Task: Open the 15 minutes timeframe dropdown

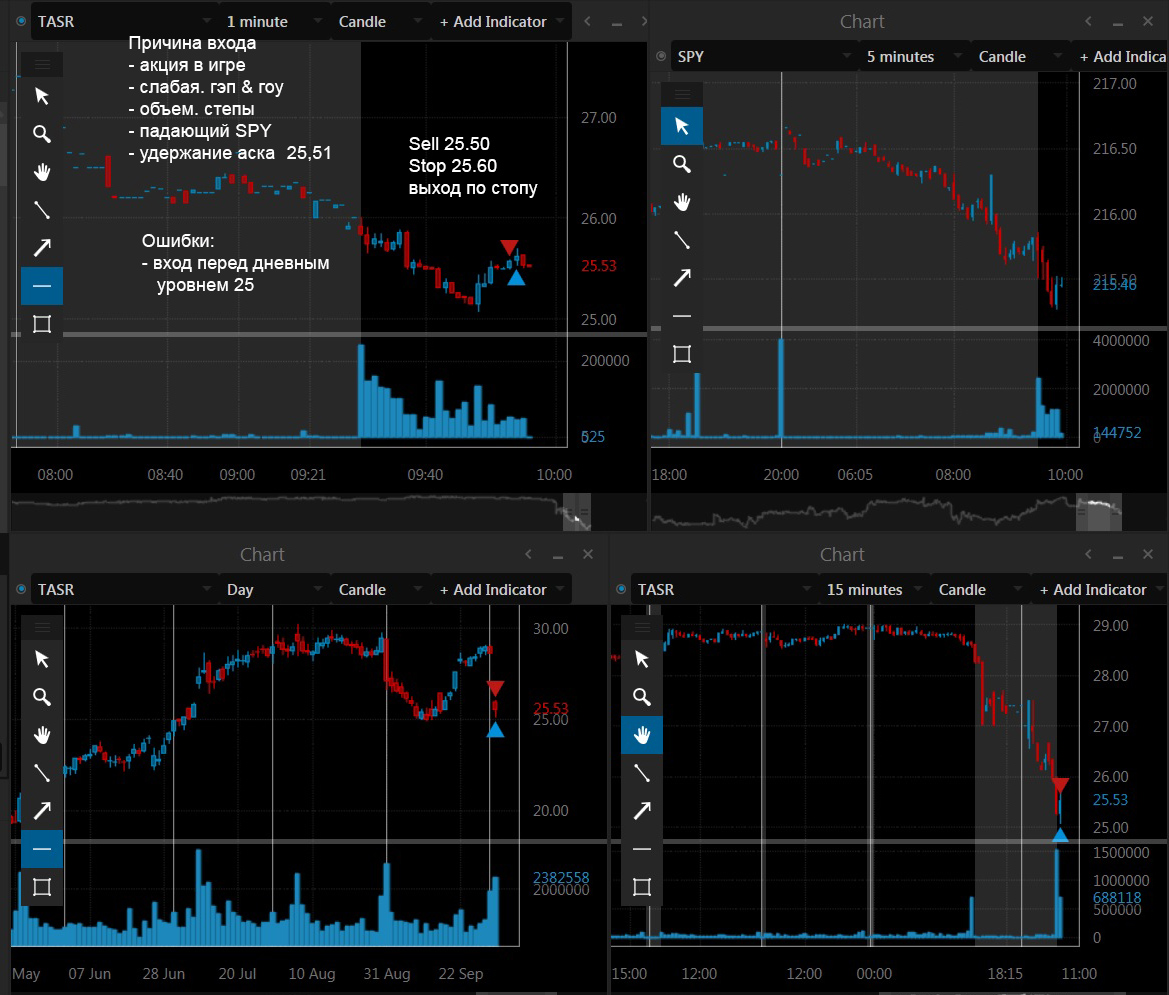Action: coord(874,590)
